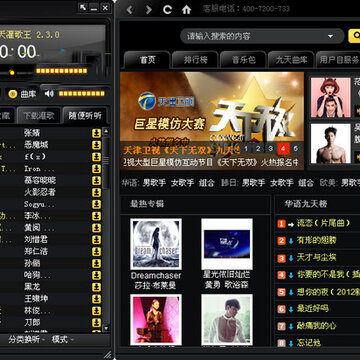Open the Dreamchaser album title link
Viewport: 360px width, 360px height.
click(156, 276)
